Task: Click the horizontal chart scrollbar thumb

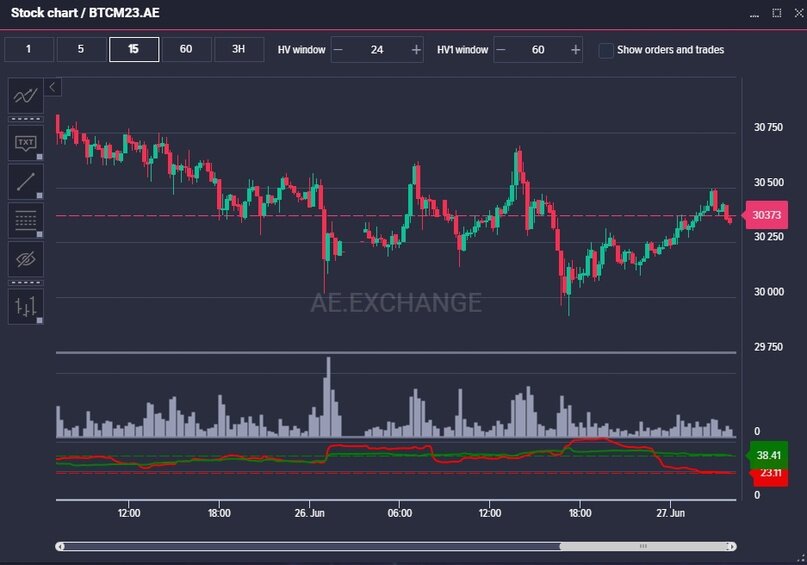Action: pos(643,546)
